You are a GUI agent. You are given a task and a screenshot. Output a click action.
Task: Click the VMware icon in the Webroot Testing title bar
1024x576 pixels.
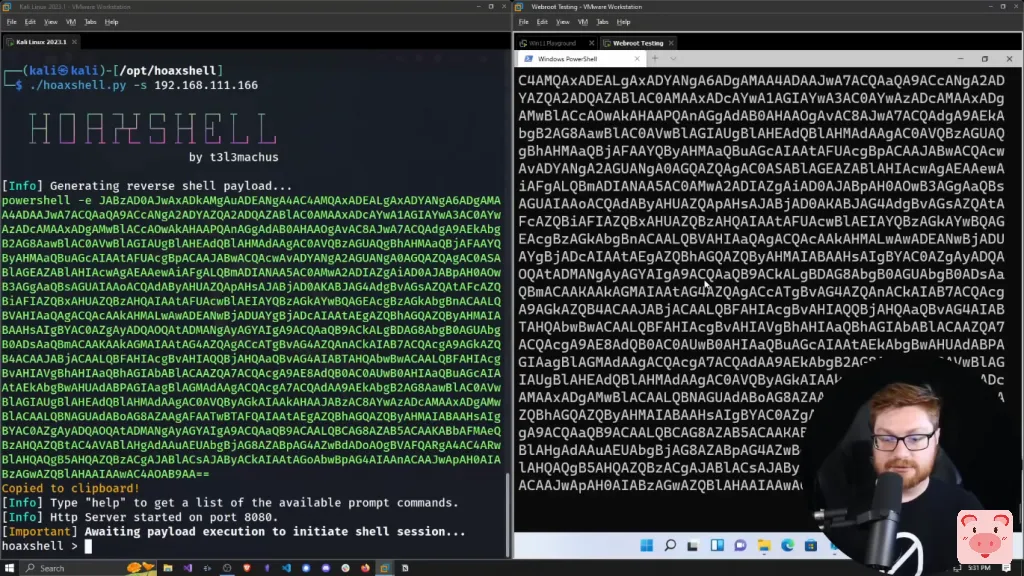(519, 7)
